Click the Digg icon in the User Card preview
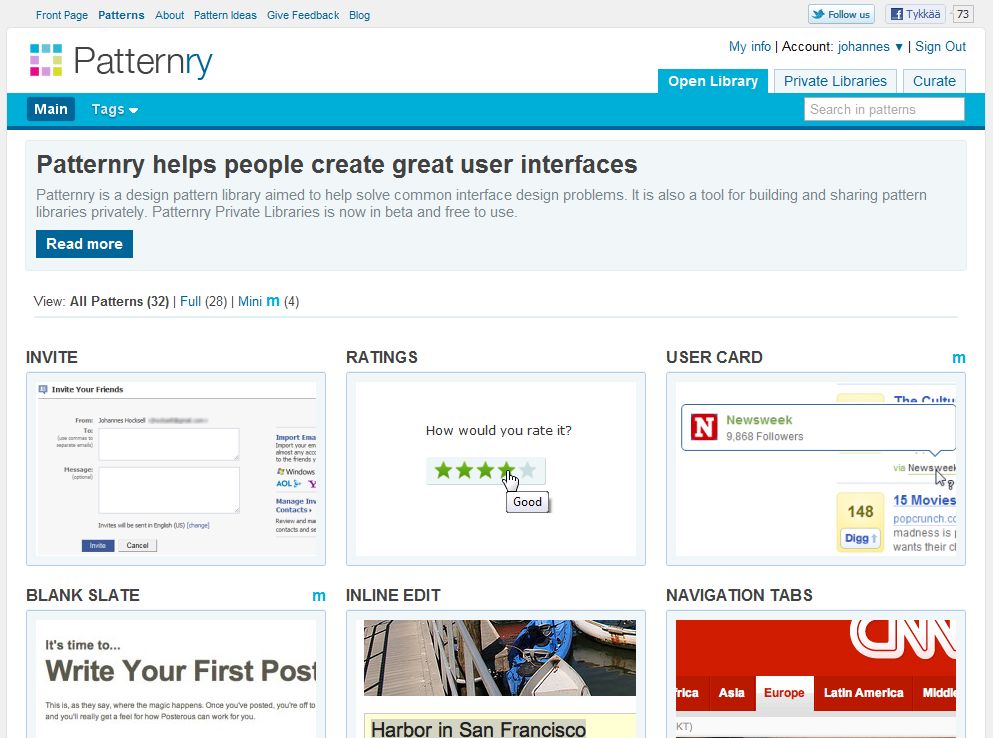The height and width of the screenshot is (738, 993). (858, 537)
